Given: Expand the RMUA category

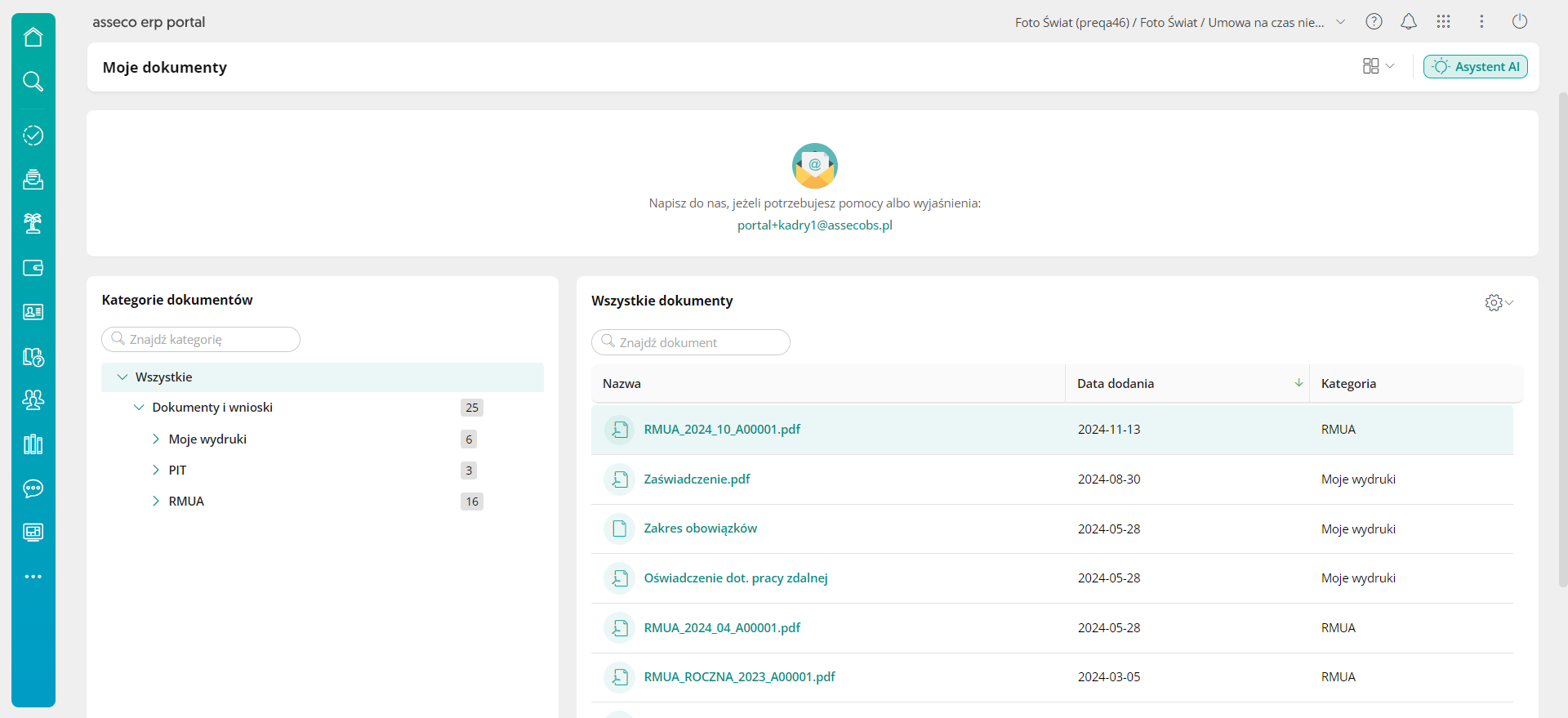Looking at the screenshot, I should [155, 502].
